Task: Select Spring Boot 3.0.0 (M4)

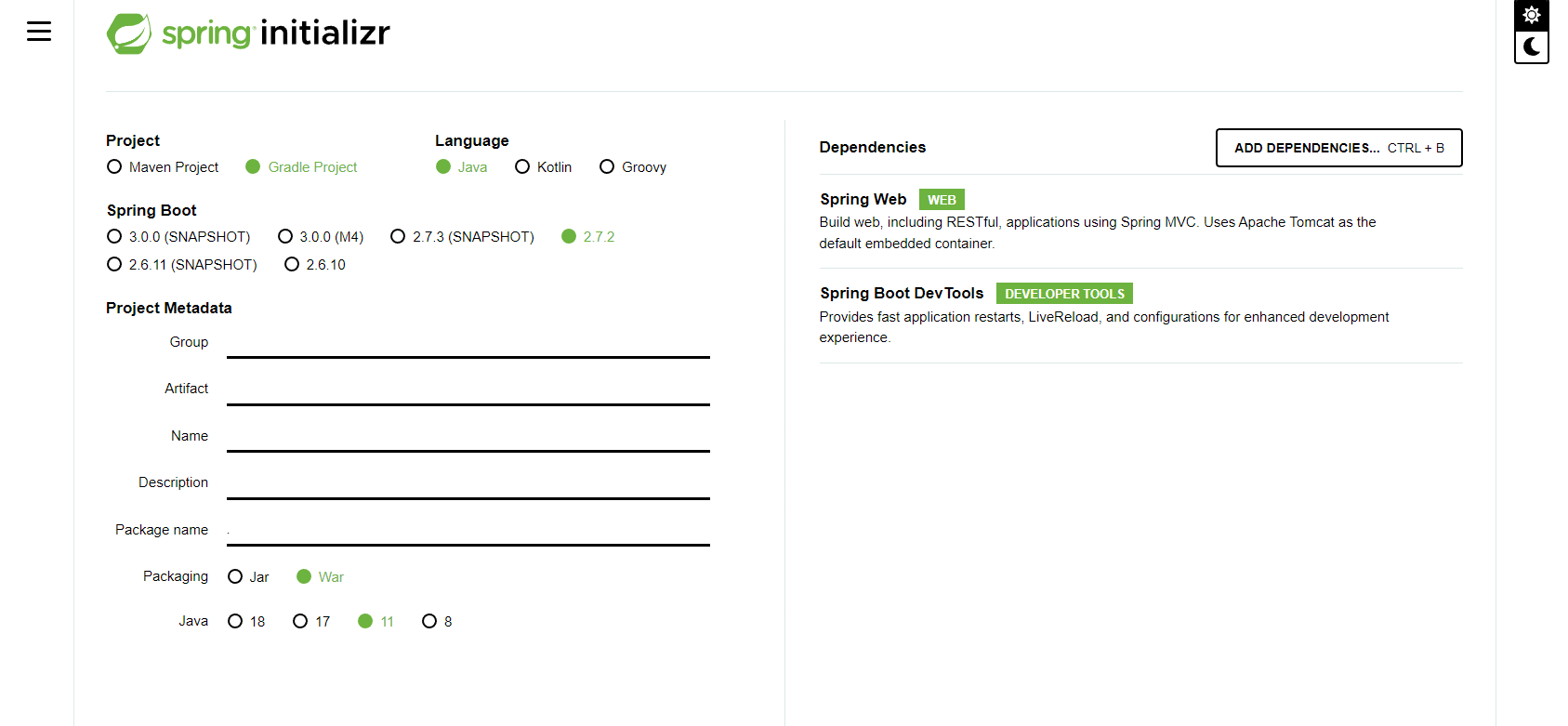Action: coord(321,237)
